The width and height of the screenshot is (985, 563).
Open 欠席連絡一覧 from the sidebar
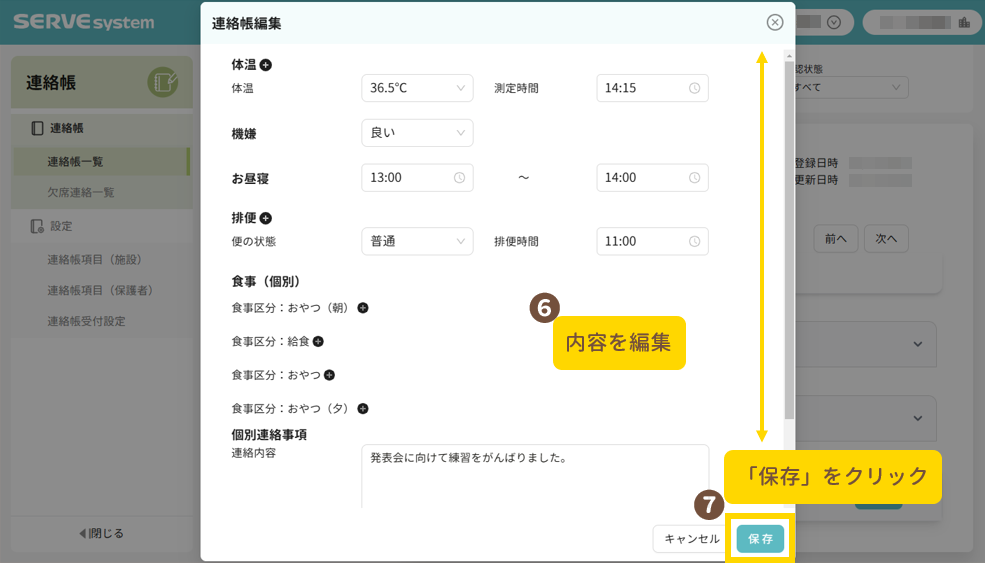click(x=81, y=192)
